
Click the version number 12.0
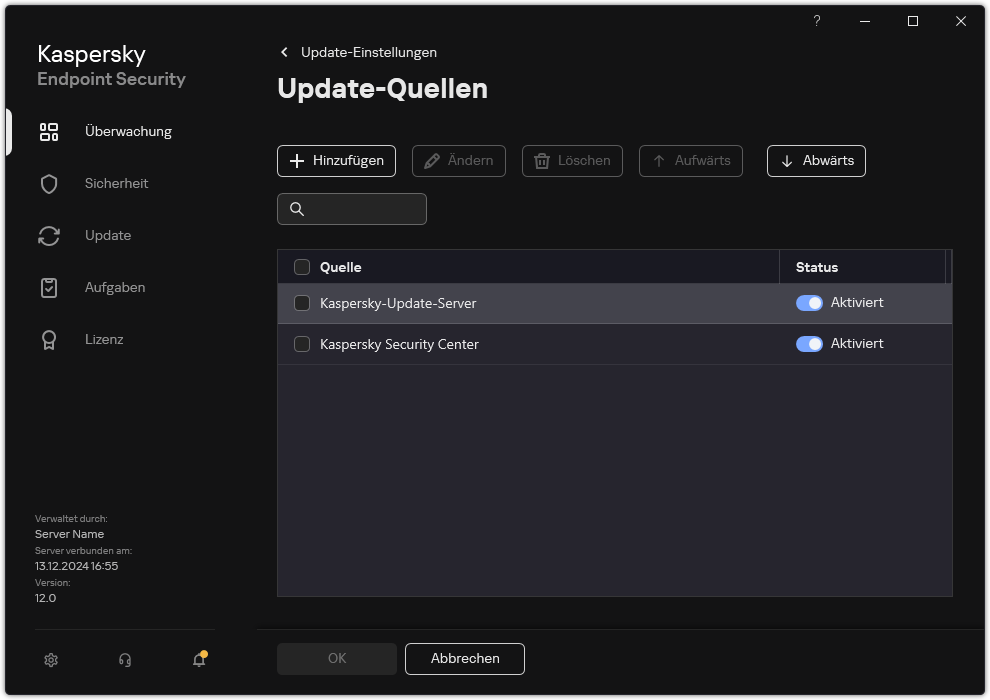(45, 598)
